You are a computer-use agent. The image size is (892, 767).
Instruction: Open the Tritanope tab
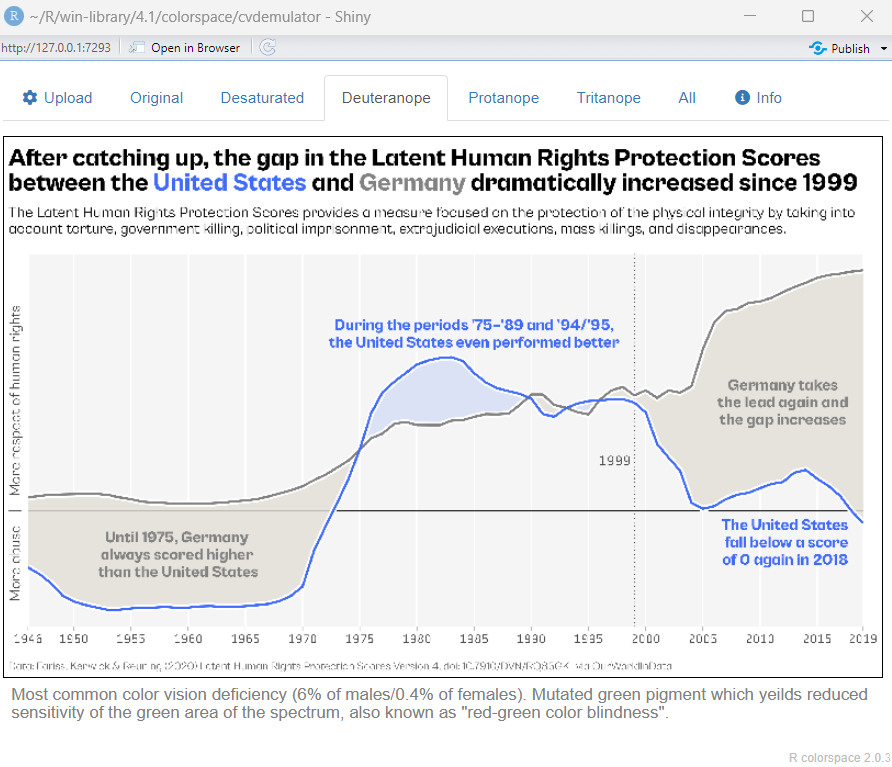[608, 98]
